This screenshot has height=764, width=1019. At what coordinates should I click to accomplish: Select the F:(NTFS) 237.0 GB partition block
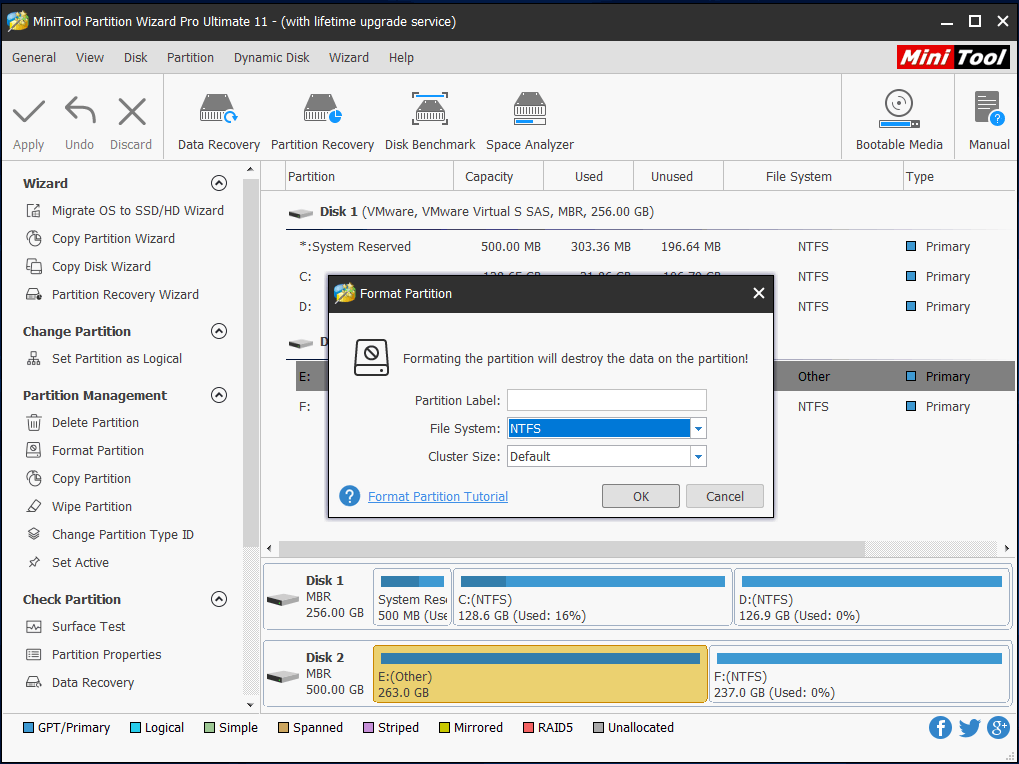(859, 674)
